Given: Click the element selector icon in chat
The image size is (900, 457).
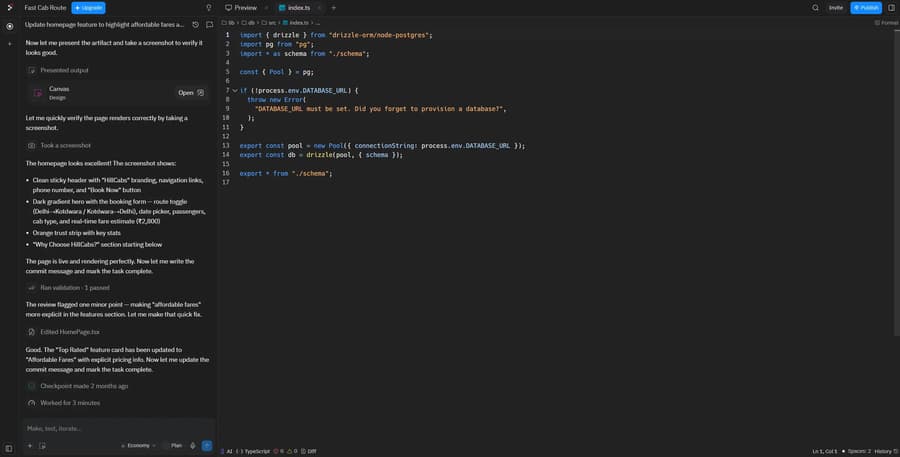Looking at the screenshot, I should tap(42, 446).
